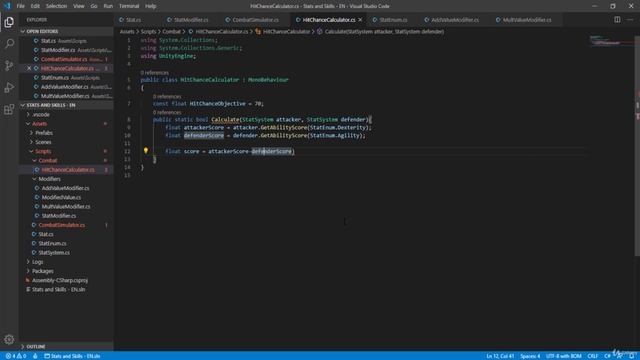Collapse the Combat folder
This screenshot has height=360, width=640.
point(66,160)
